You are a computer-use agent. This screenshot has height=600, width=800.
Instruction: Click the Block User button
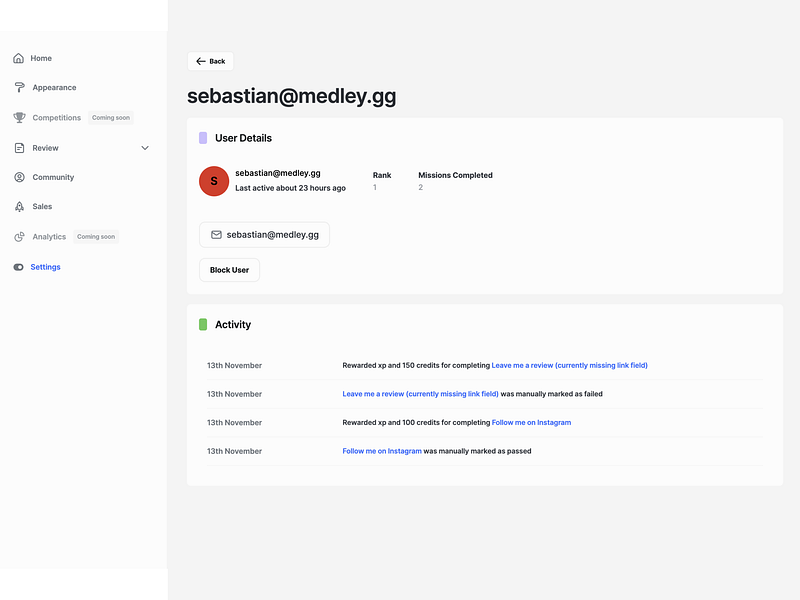[x=229, y=270]
